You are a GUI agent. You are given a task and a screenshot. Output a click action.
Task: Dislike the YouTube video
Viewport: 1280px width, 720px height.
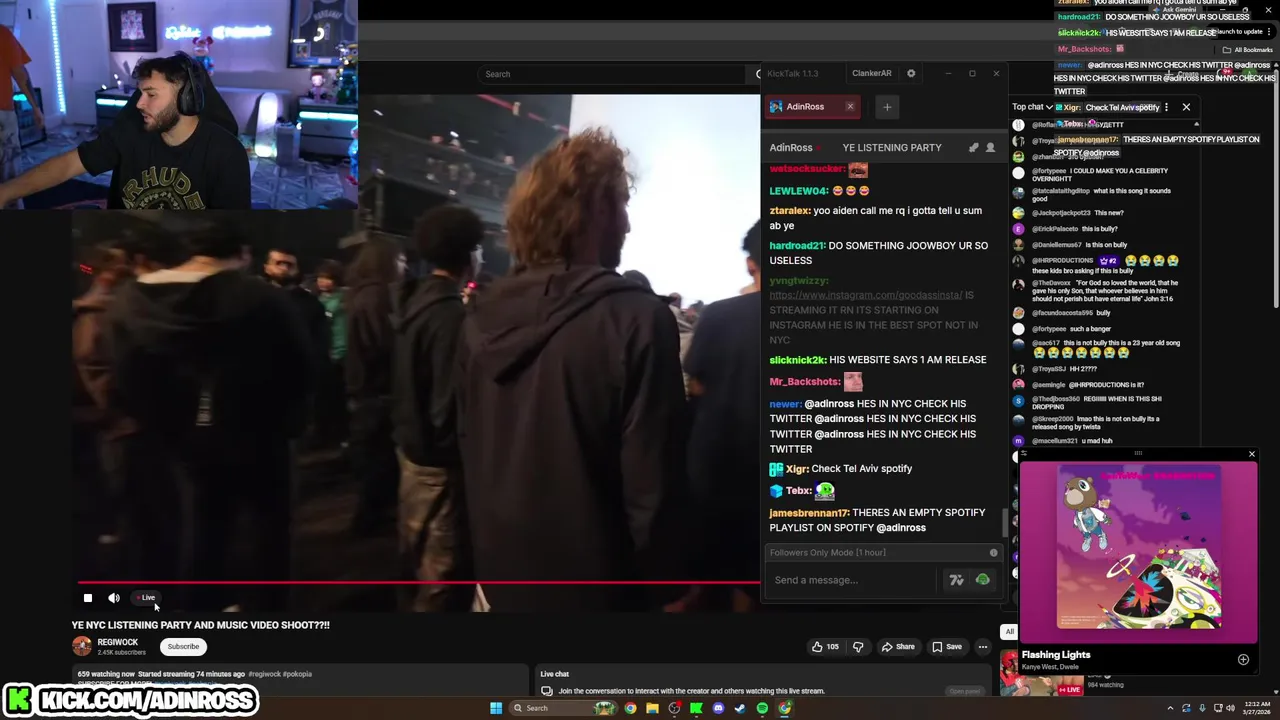pos(858,647)
